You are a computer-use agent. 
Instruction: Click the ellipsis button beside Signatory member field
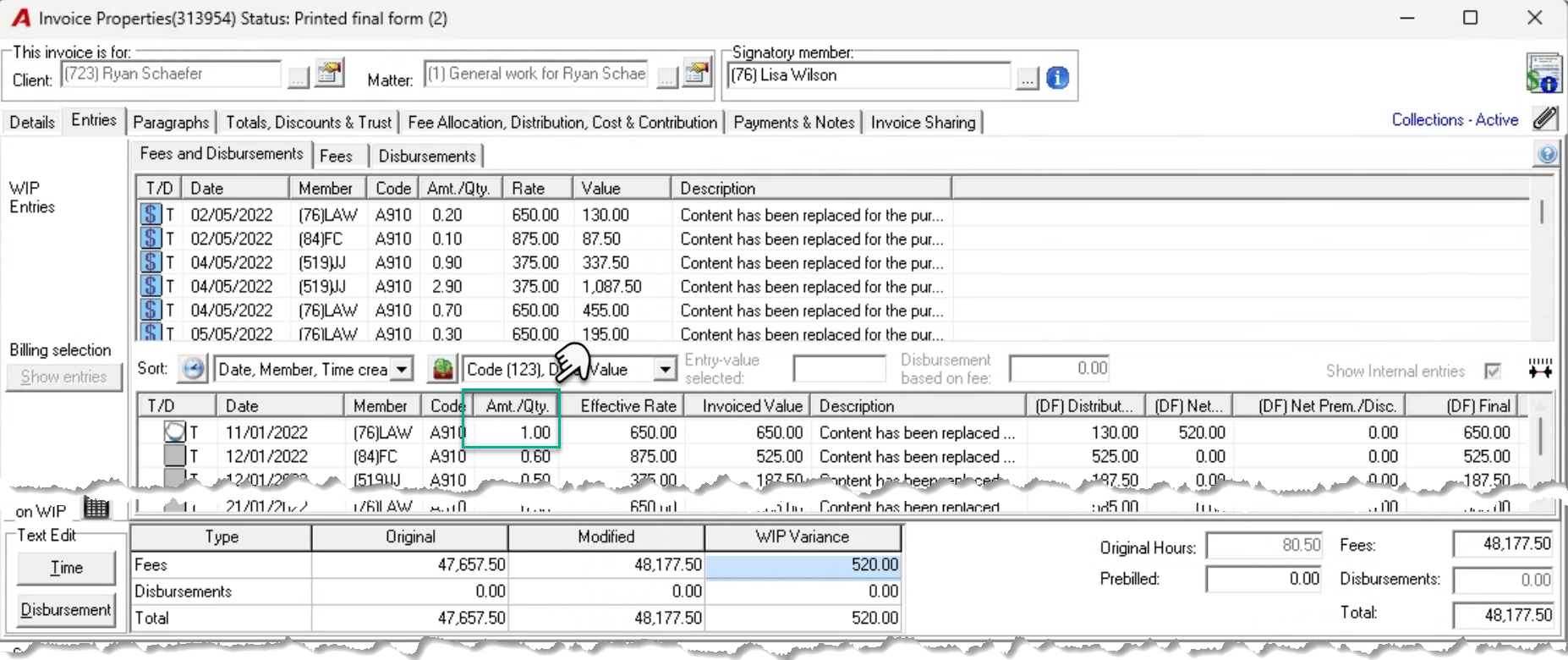tap(1027, 80)
